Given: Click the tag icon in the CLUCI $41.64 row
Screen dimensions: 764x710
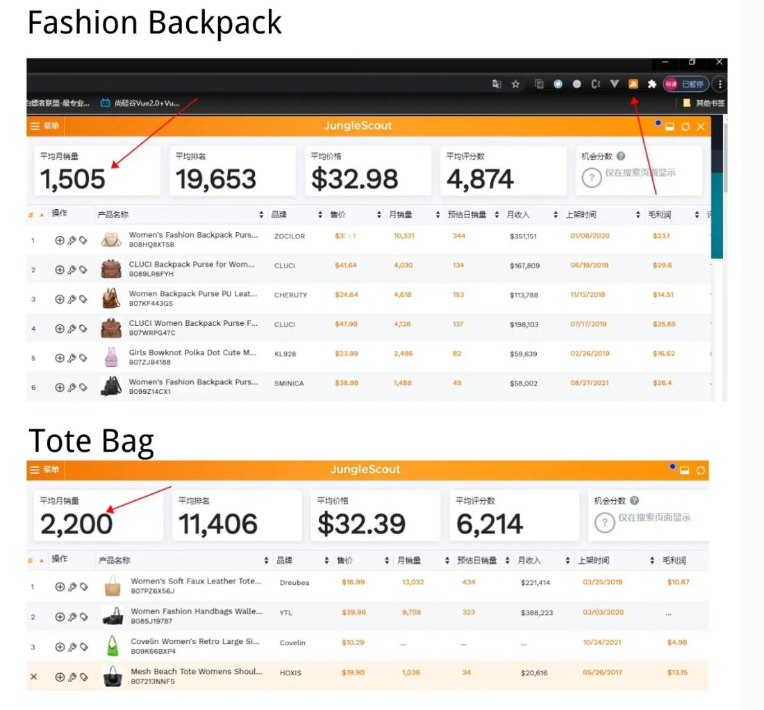Looking at the screenshot, I should pos(83,269).
